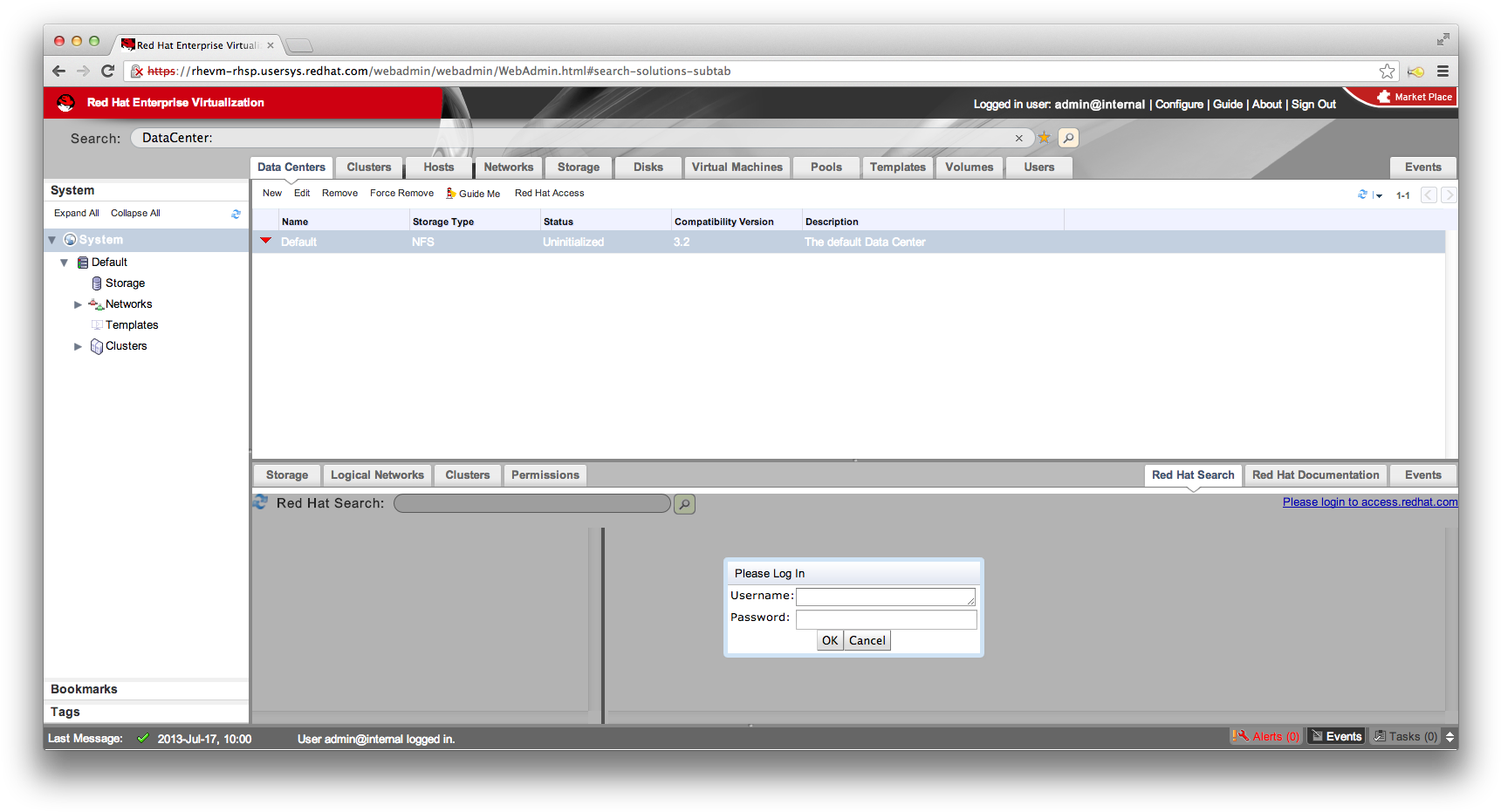This screenshot has height=812, width=1501.
Task: Open Market Place in the header corner
Action: [x=1415, y=97]
